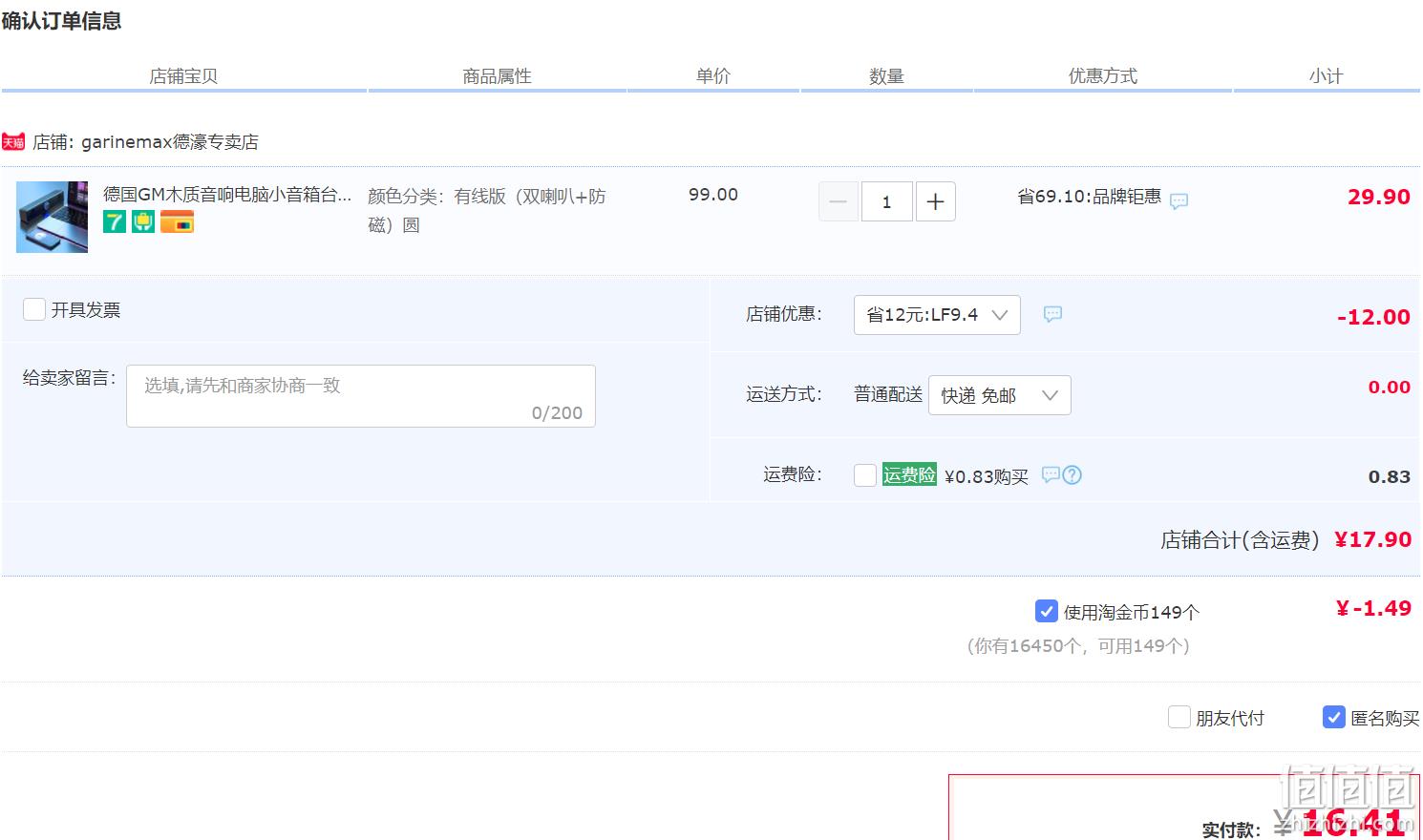1423x840 pixels.
Task: Click the 优惠方式 column header
Action: click(1102, 76)
